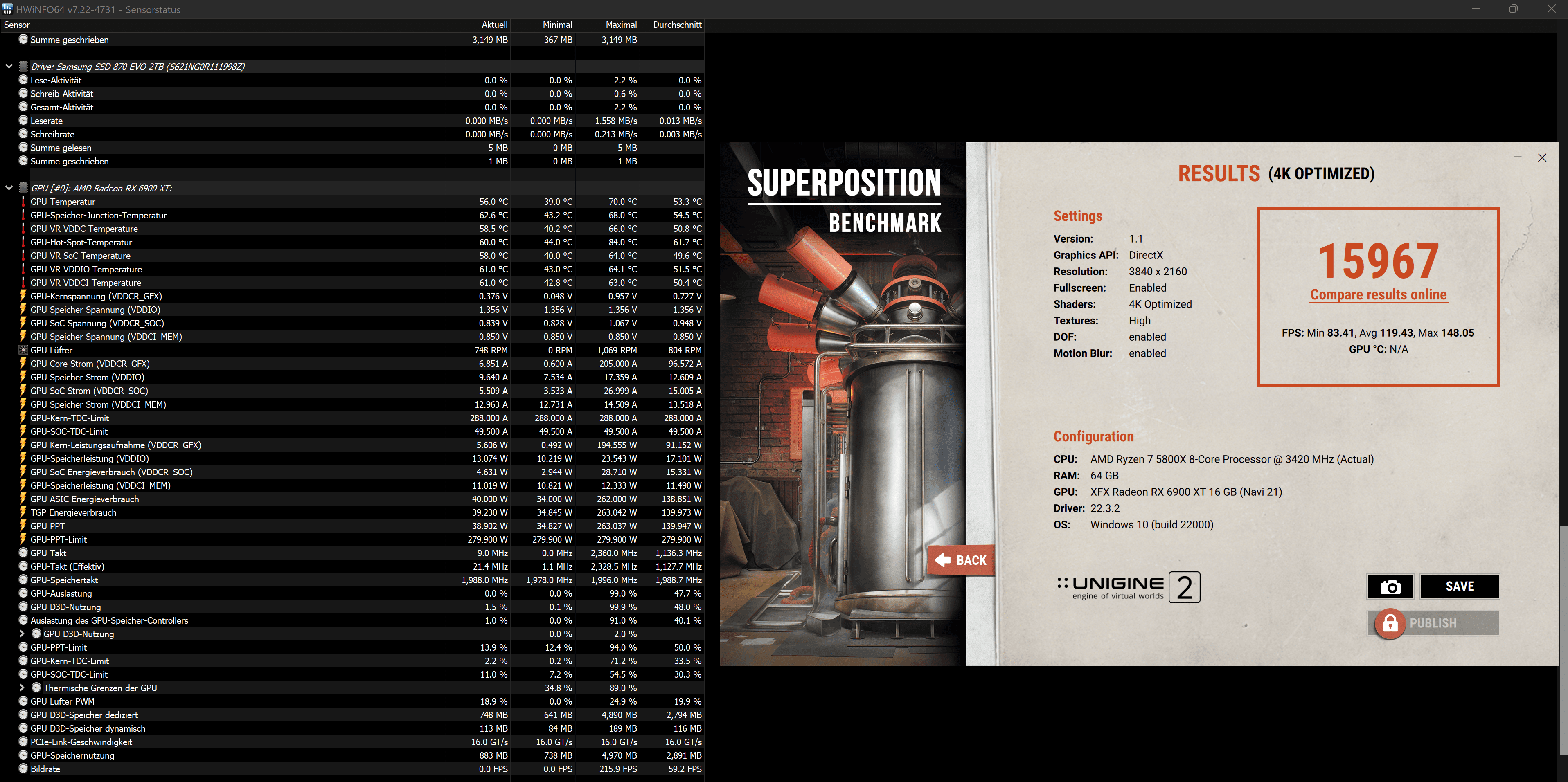The height and width of the screenshot is (782, 1568).
Task: Go back using the Superposition BACK button
Action: coord(961,560)
